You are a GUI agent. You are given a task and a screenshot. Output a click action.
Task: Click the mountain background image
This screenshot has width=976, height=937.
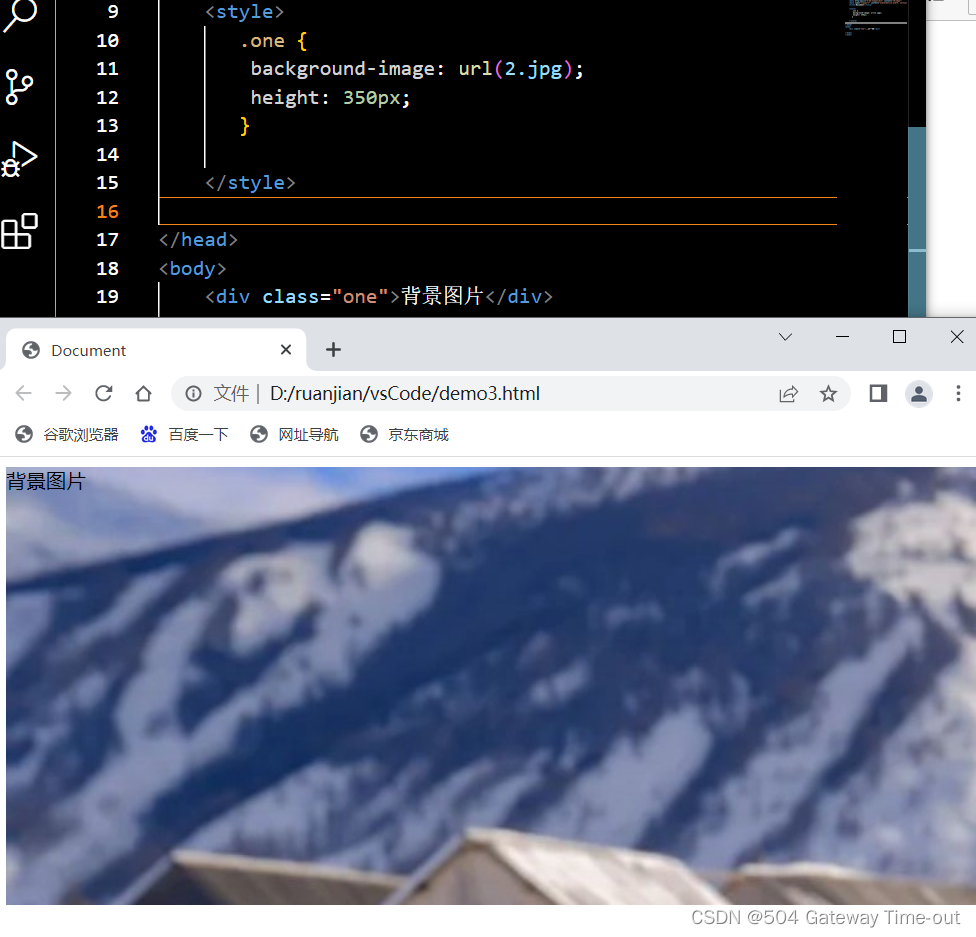491,685
